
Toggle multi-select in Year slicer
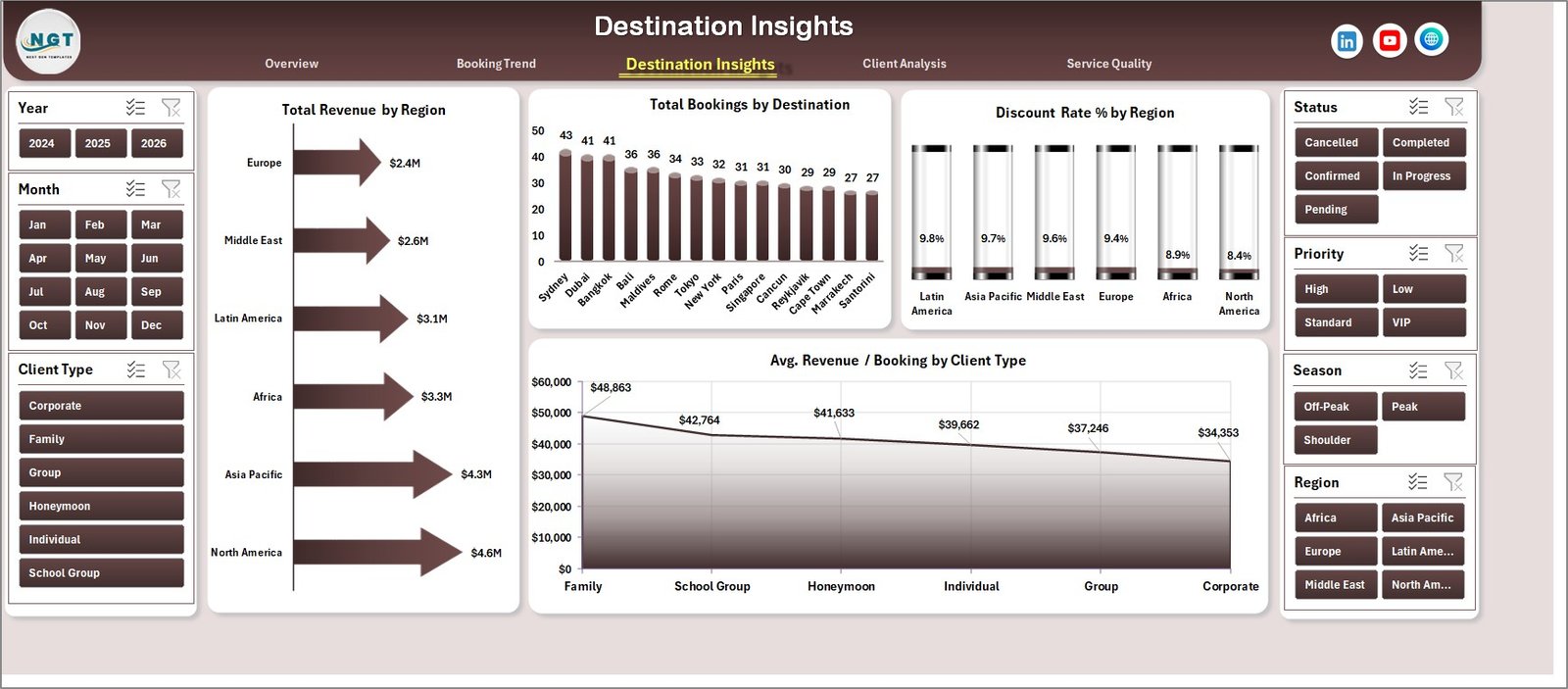135,108
